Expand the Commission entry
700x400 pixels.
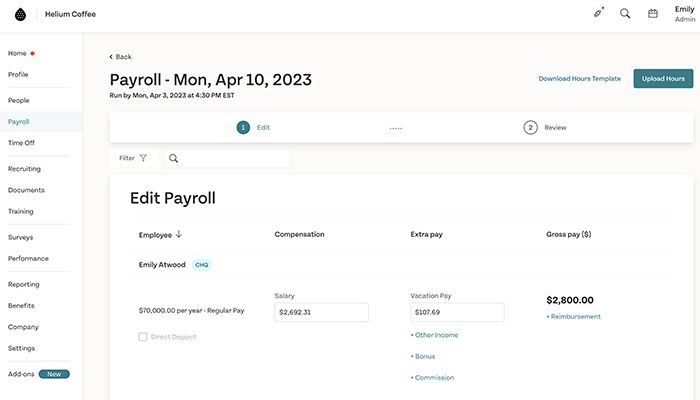[x=432, y=378]
